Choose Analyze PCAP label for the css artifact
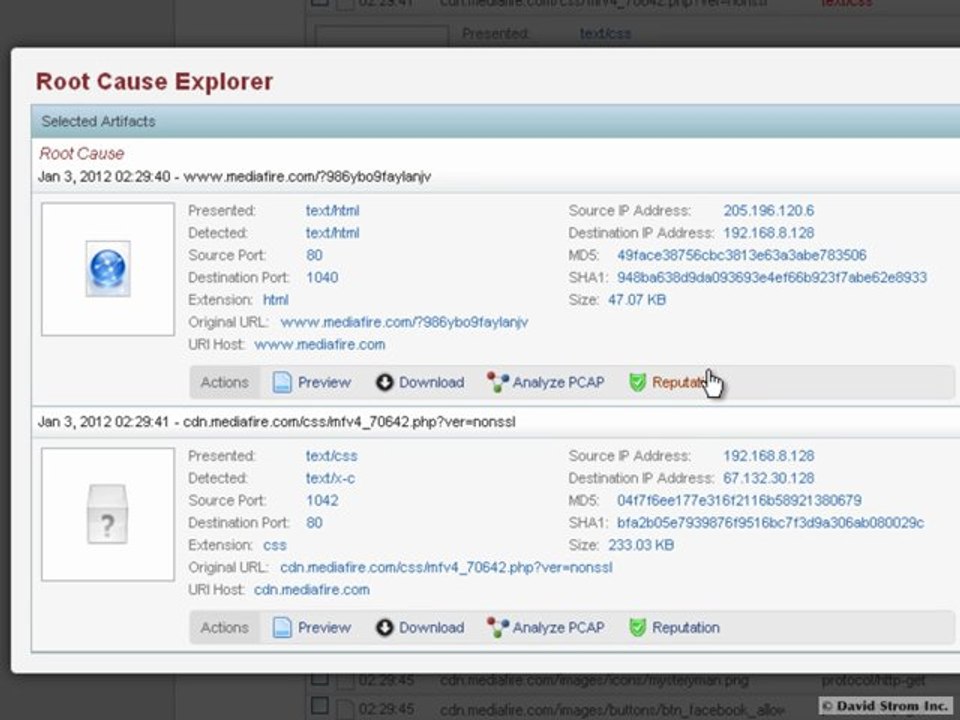Viewport: 960px width, 720px height. tap(558, 628)
